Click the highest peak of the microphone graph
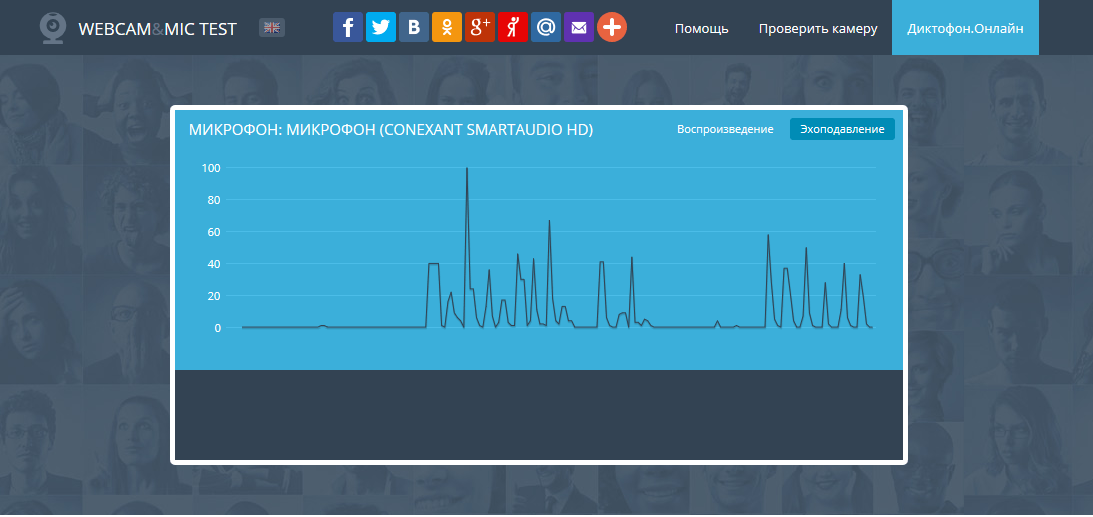1093x517 pixels. 467,170
